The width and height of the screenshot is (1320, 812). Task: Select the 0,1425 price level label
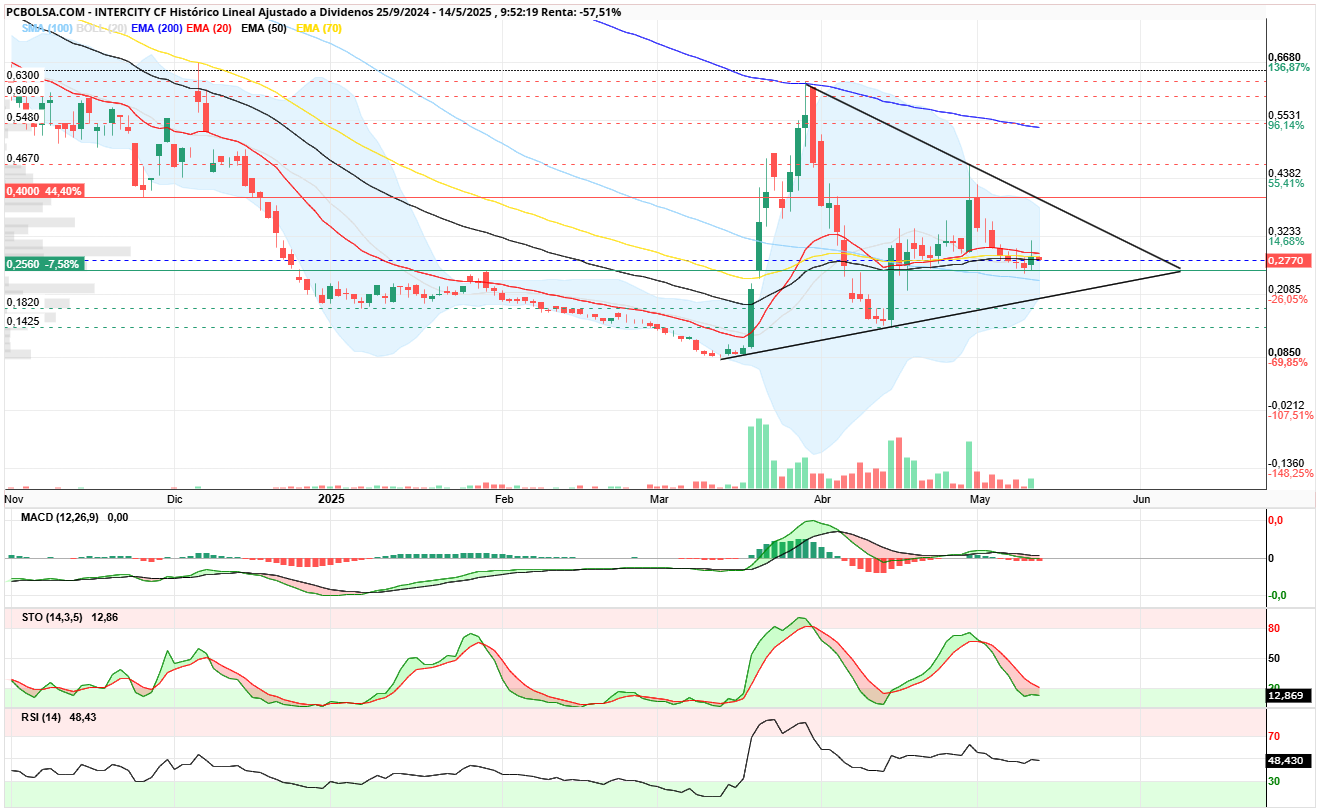[x=23, y=321]
